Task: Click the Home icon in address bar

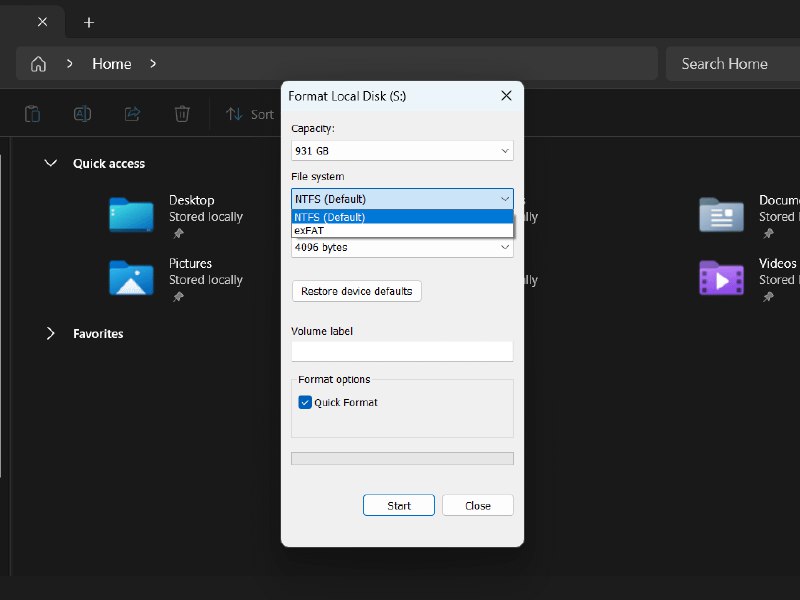Action: 38,64
